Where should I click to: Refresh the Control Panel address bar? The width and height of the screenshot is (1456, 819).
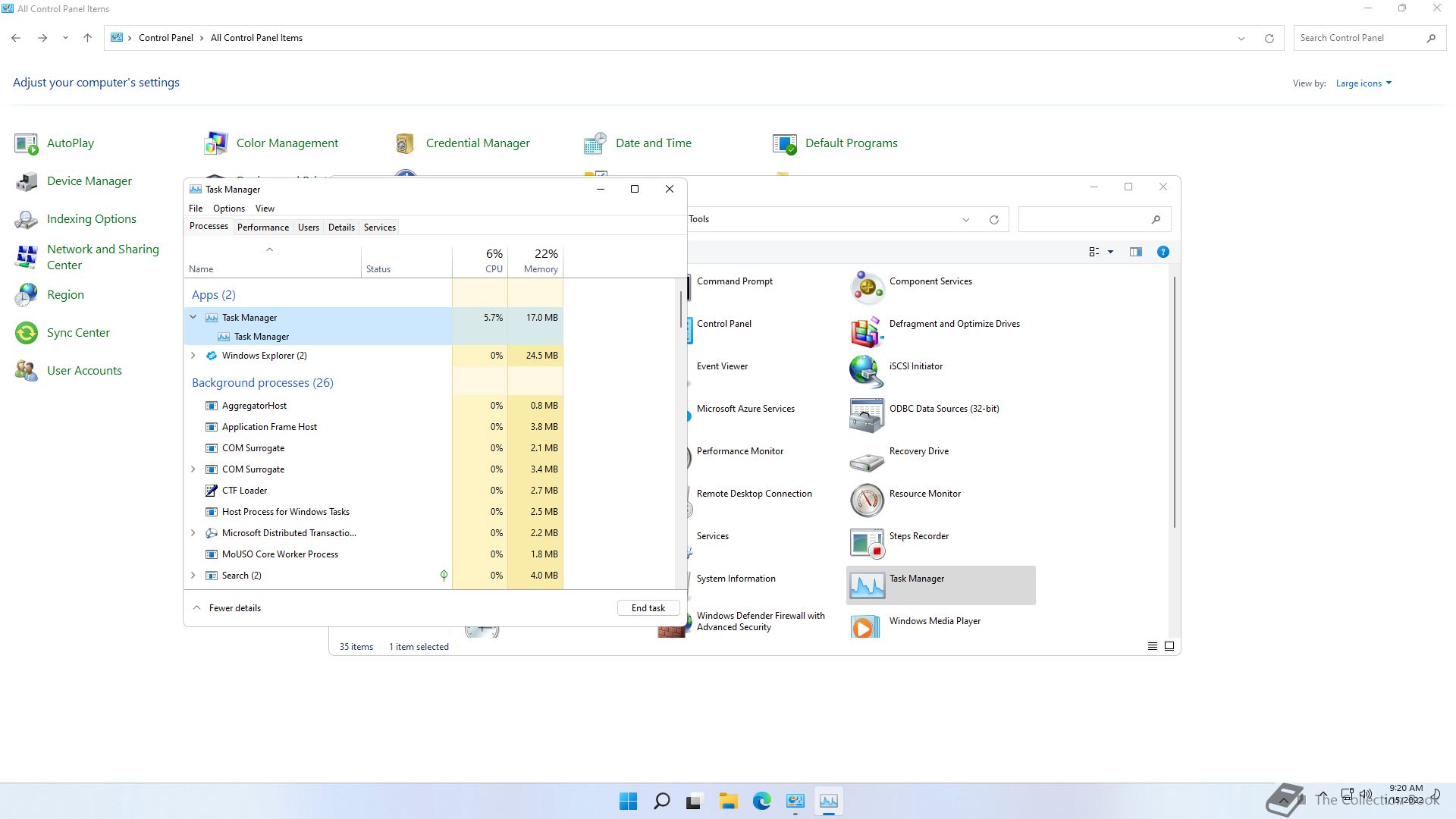click(1269, 39)
